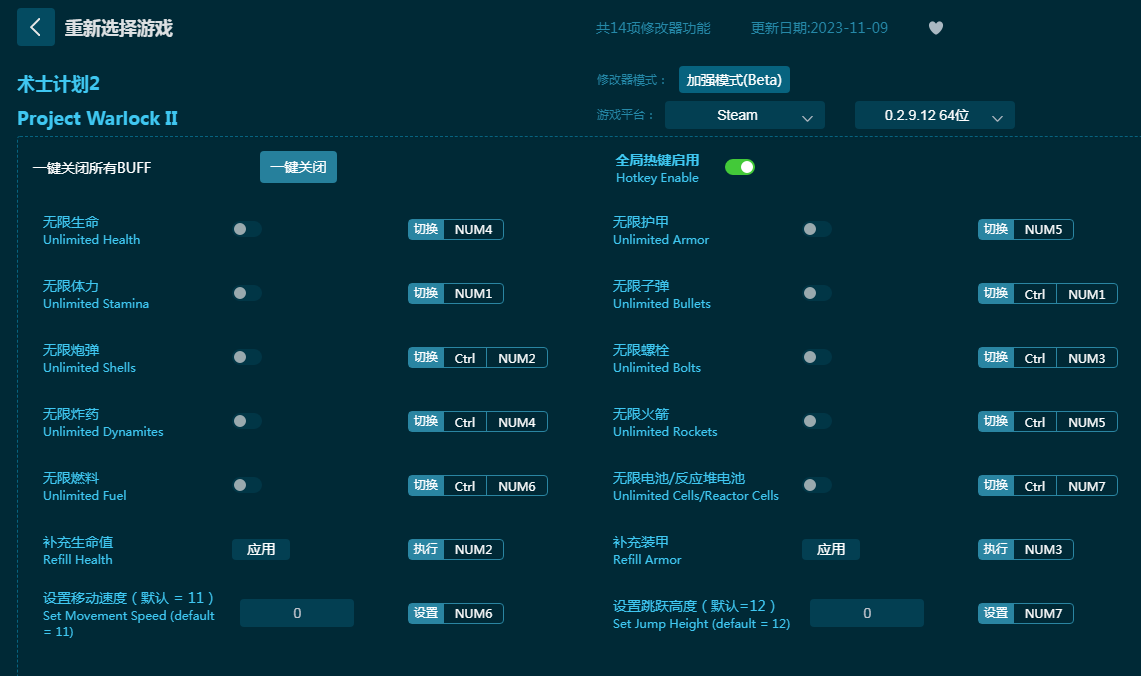Viewport: 1141px width, 676px height.
Task: Click the Movement Speed value field
Action: point(297,613)
